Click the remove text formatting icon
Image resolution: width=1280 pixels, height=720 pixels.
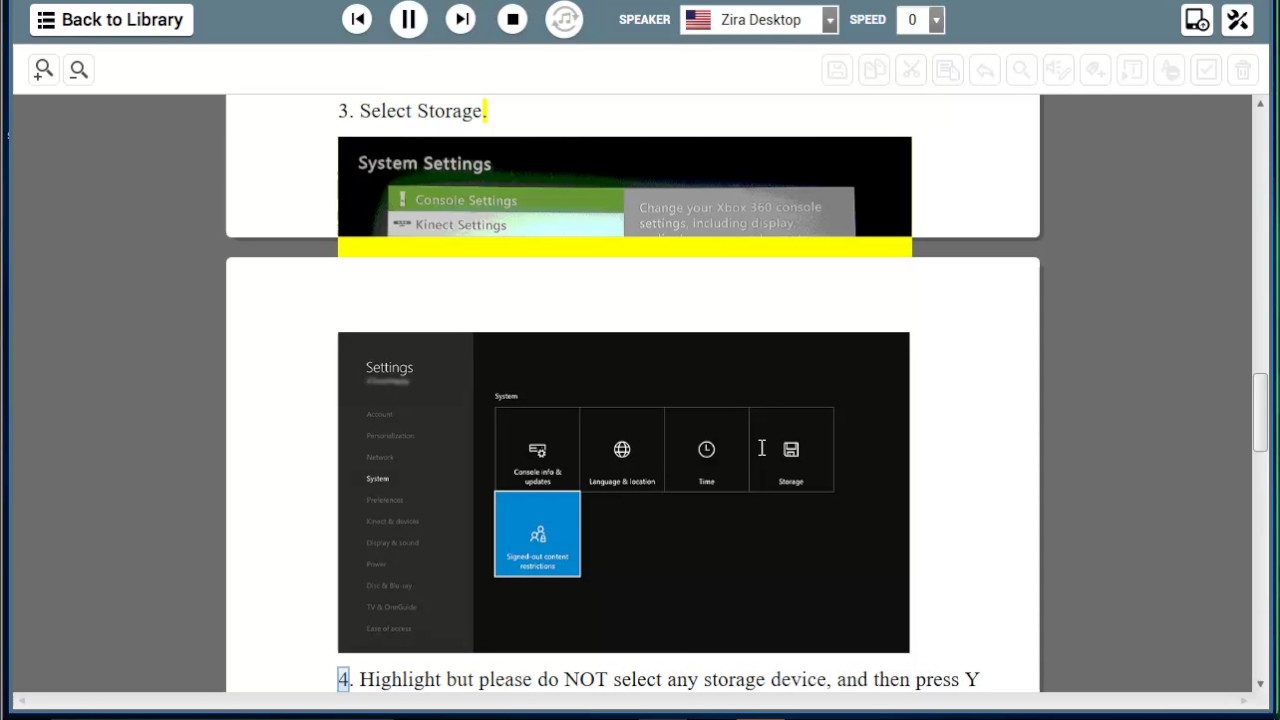pos(1169,70)
